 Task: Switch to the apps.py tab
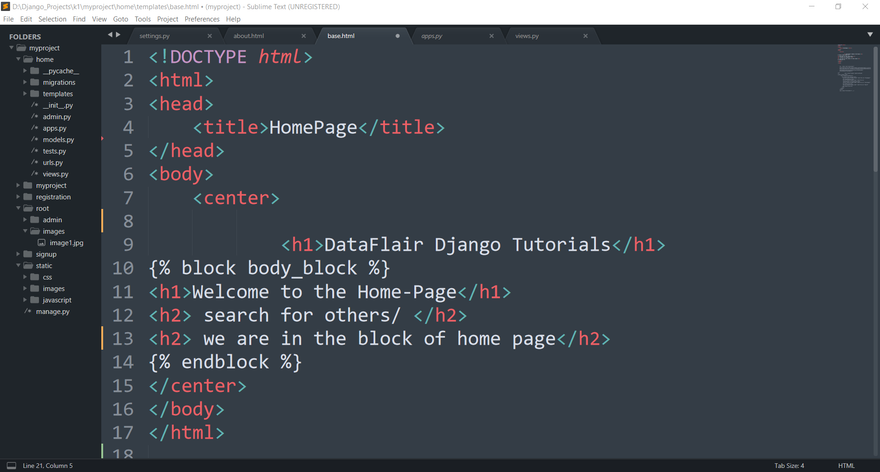(x=432, y=36)
